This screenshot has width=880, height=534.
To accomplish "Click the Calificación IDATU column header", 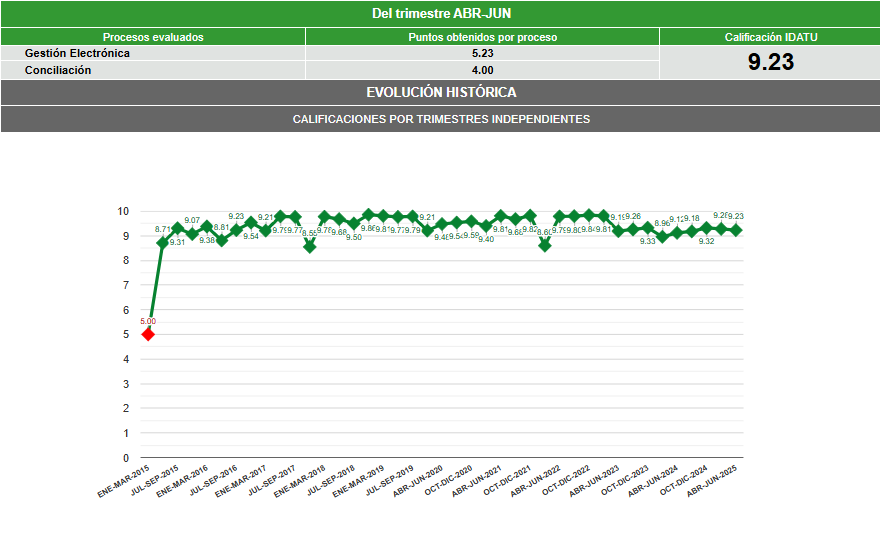I will pyautogui.click(x=770, y=37).
